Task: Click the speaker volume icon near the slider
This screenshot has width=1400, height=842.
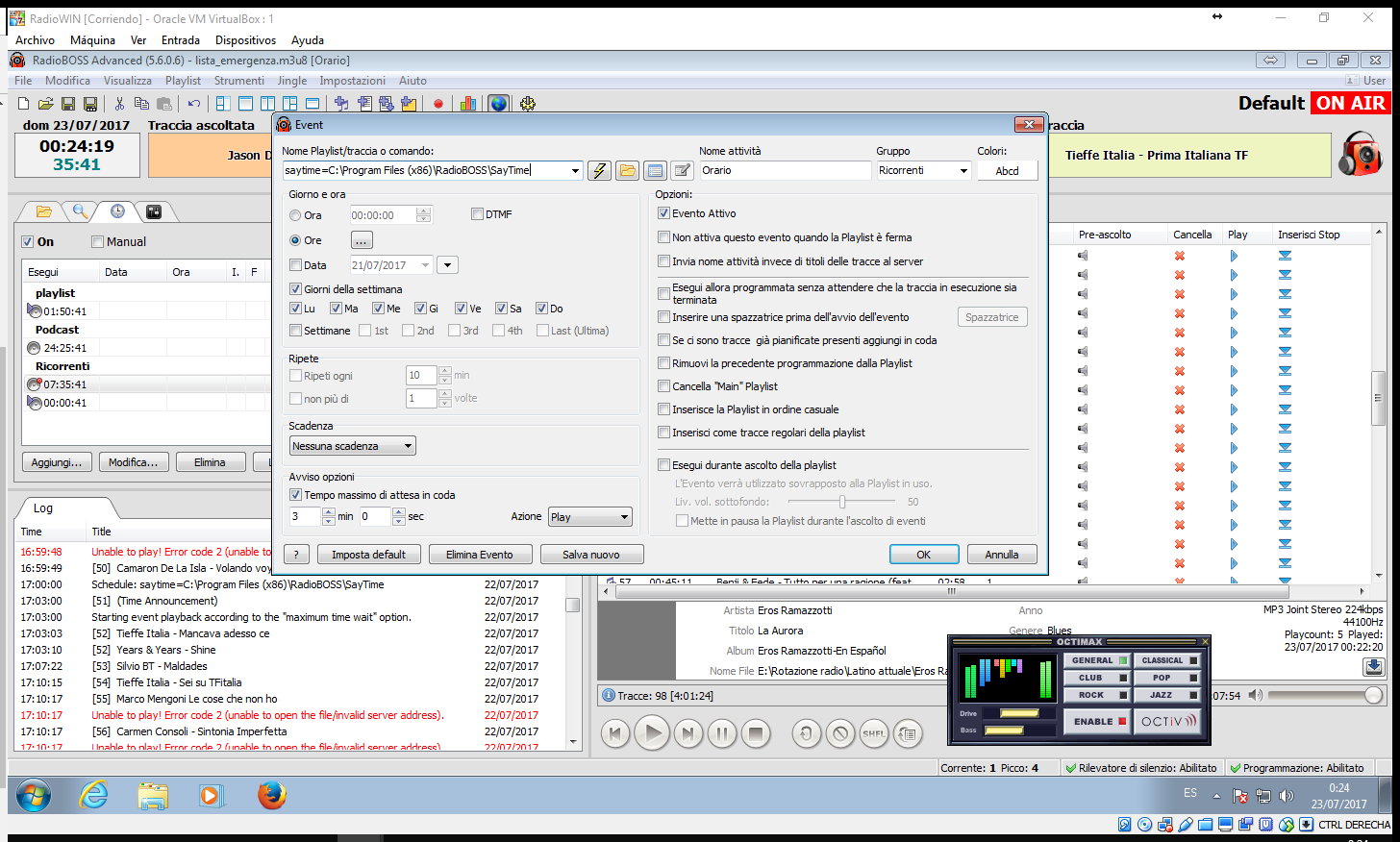Action: pos(1255,695)
